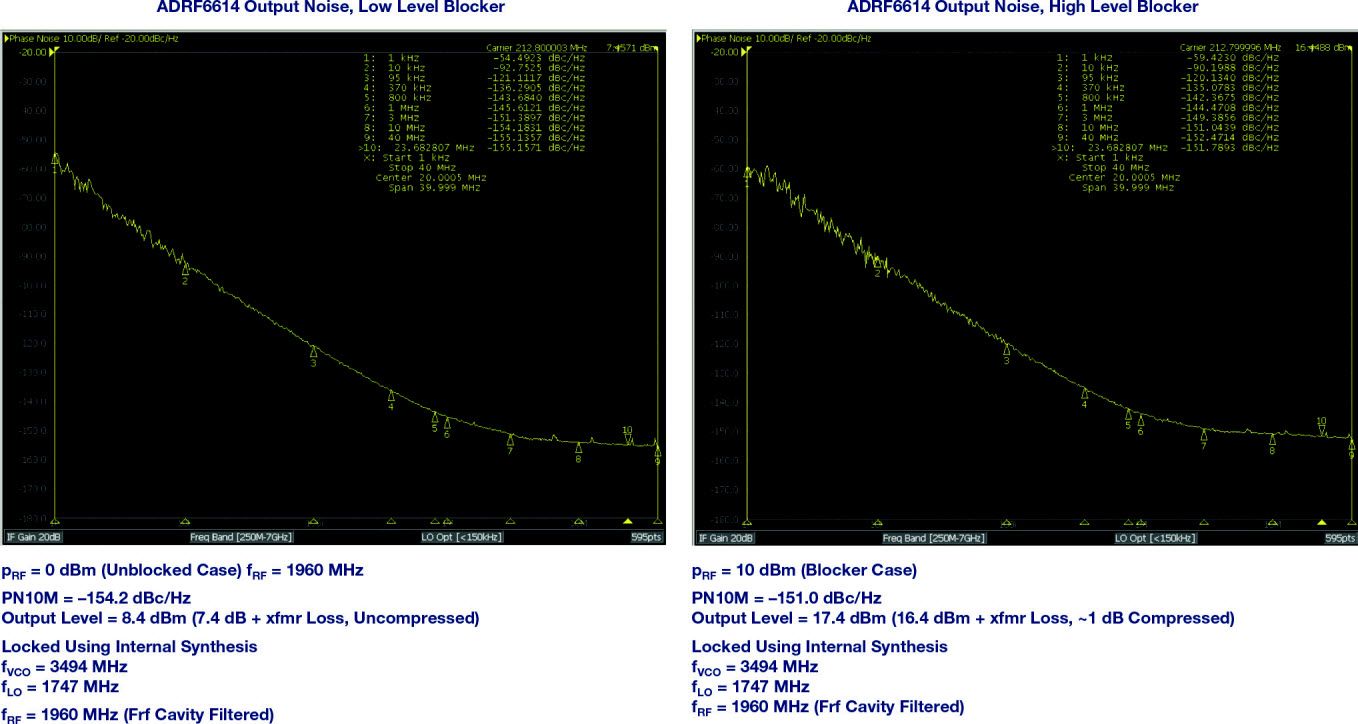Select marker 7 on the Low Level Blocker trace
Screen dimensions: 1358x724
click(510, 443)
